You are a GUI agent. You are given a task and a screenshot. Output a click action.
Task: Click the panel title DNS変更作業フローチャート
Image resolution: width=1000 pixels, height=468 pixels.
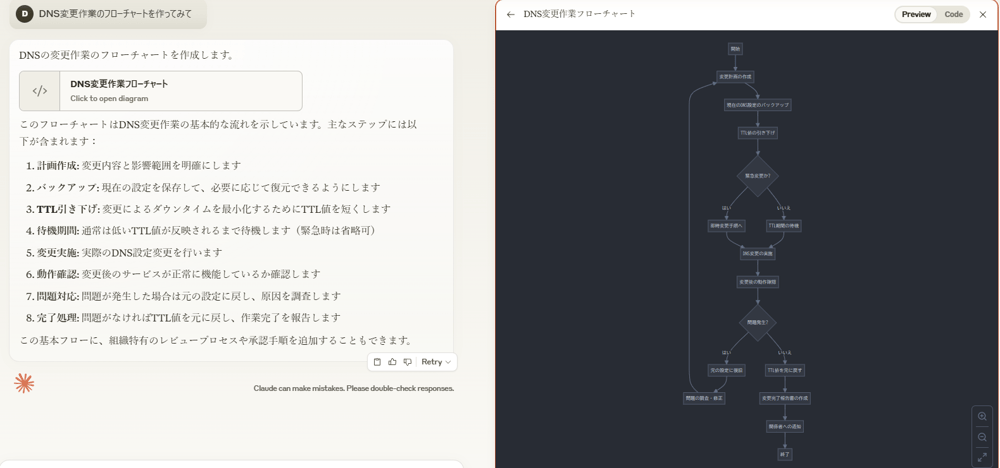580,13
